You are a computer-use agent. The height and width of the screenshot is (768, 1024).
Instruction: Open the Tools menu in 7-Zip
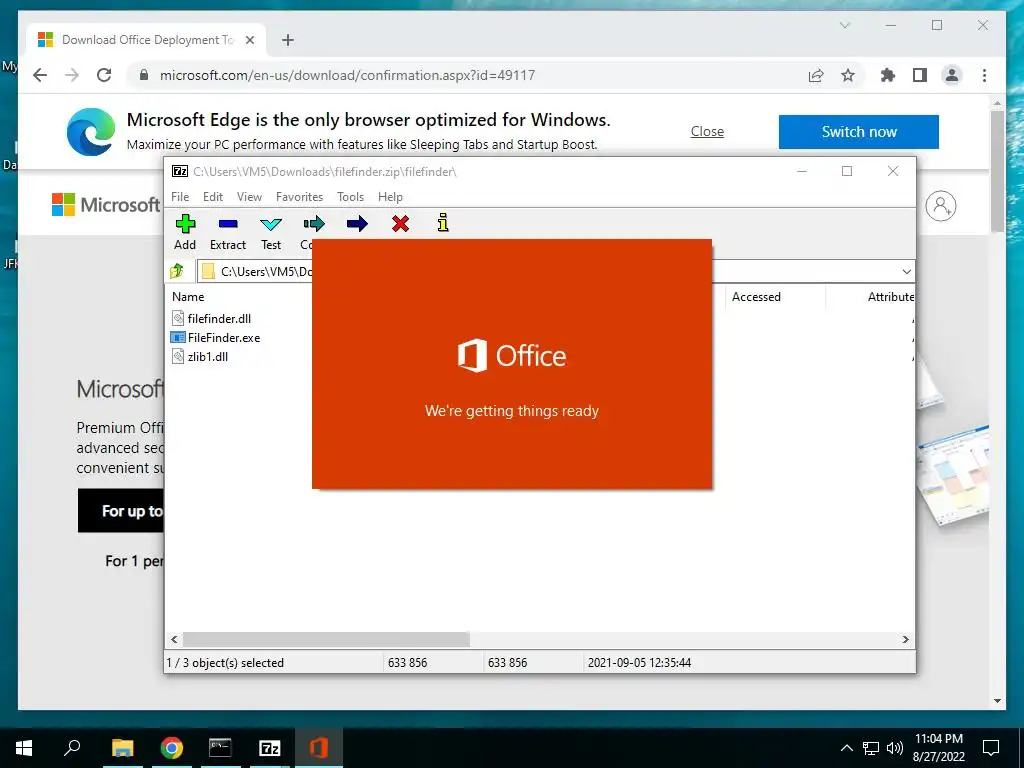(x=350, y=197)
